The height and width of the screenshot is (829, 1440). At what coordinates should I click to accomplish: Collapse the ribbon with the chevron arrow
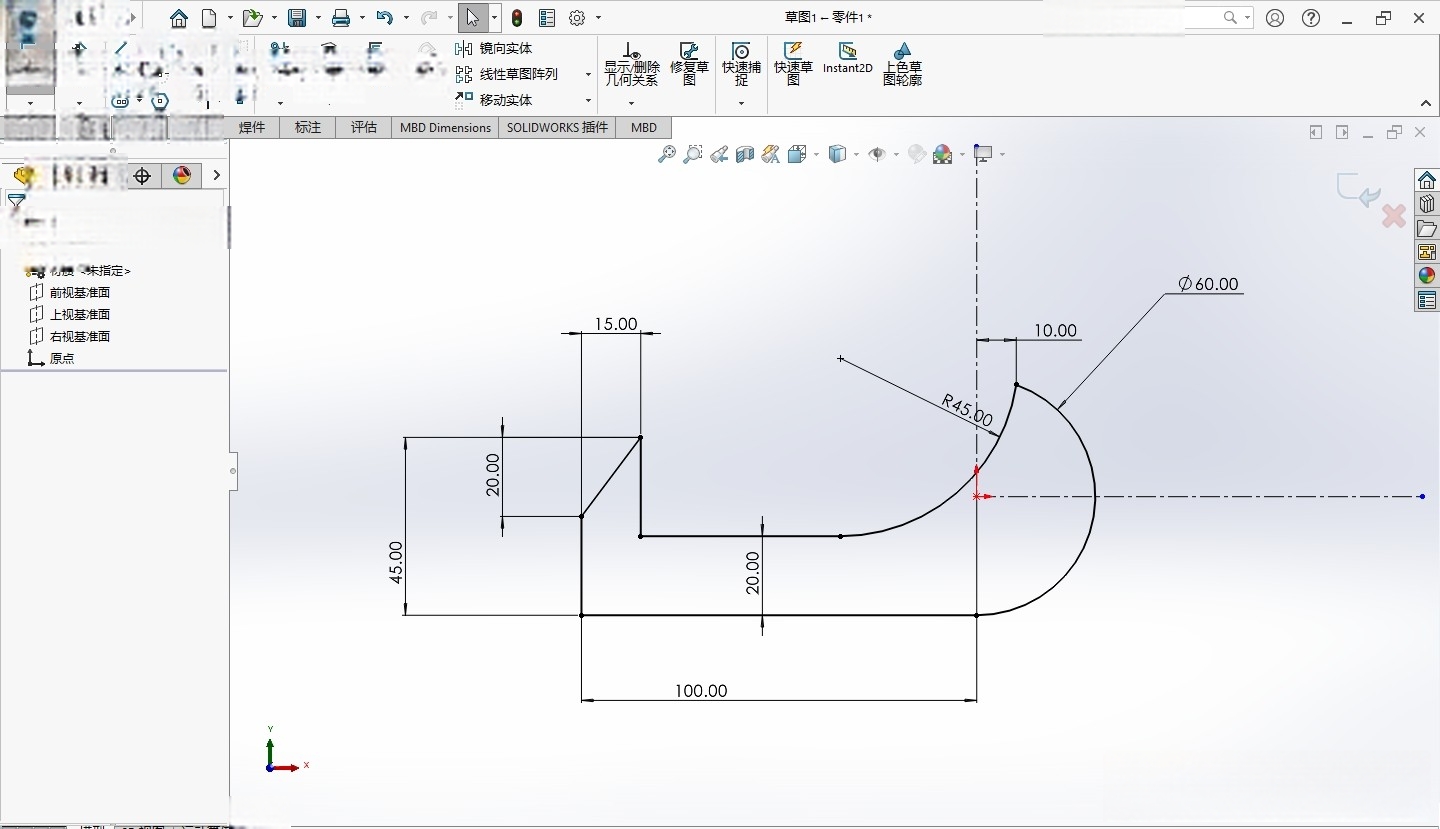(1426, 103)
